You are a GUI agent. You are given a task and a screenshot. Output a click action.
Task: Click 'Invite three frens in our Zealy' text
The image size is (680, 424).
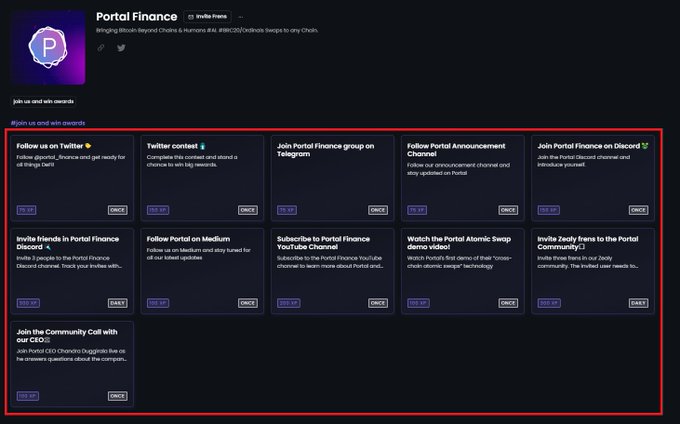tap(588, 262)
